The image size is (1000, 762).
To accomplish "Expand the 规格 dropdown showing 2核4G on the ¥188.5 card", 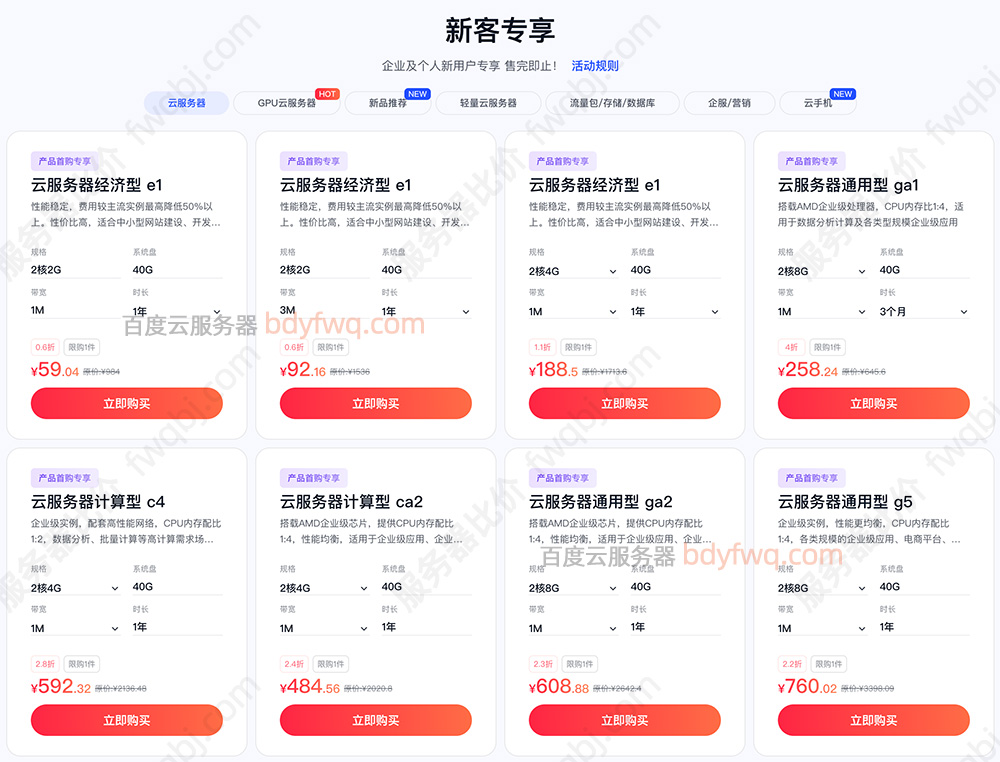I will click(574, 270).
